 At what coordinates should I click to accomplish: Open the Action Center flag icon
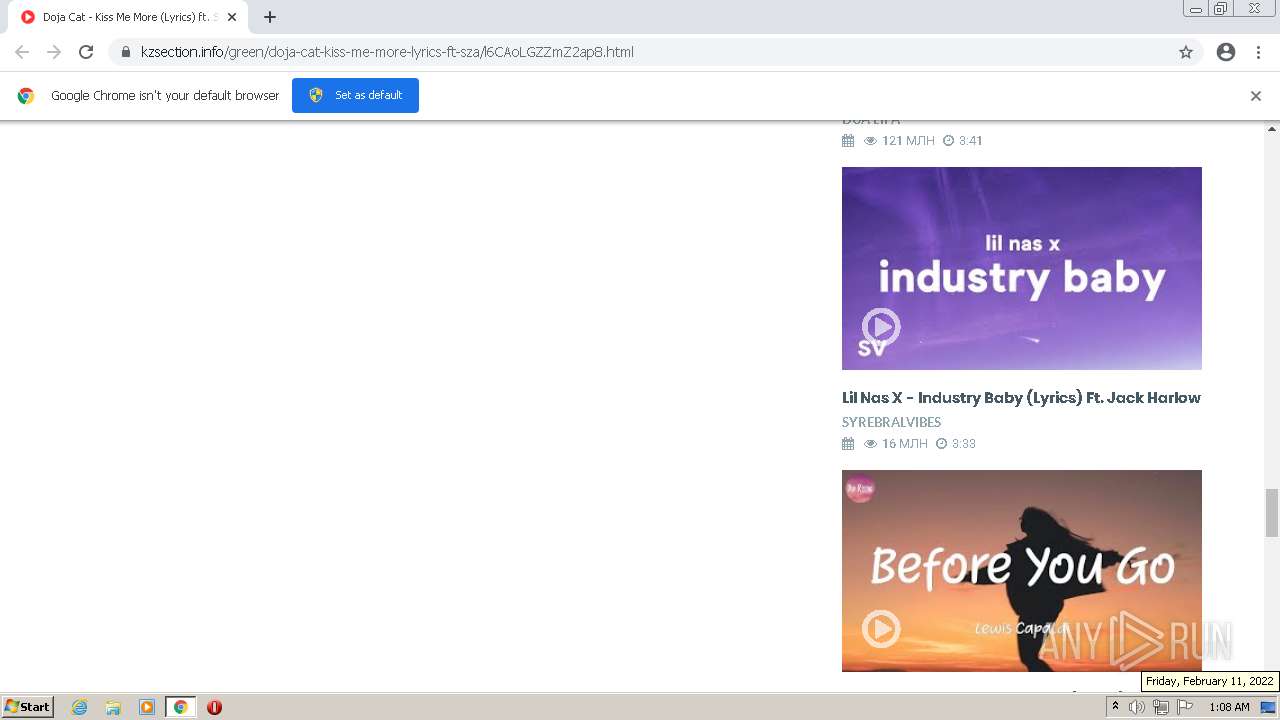(1185, 707)
